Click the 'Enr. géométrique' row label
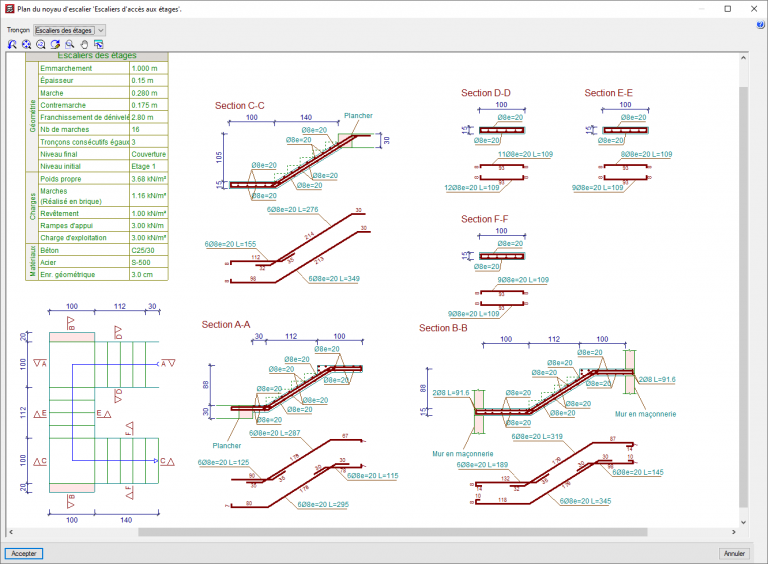 click(68, 275)
